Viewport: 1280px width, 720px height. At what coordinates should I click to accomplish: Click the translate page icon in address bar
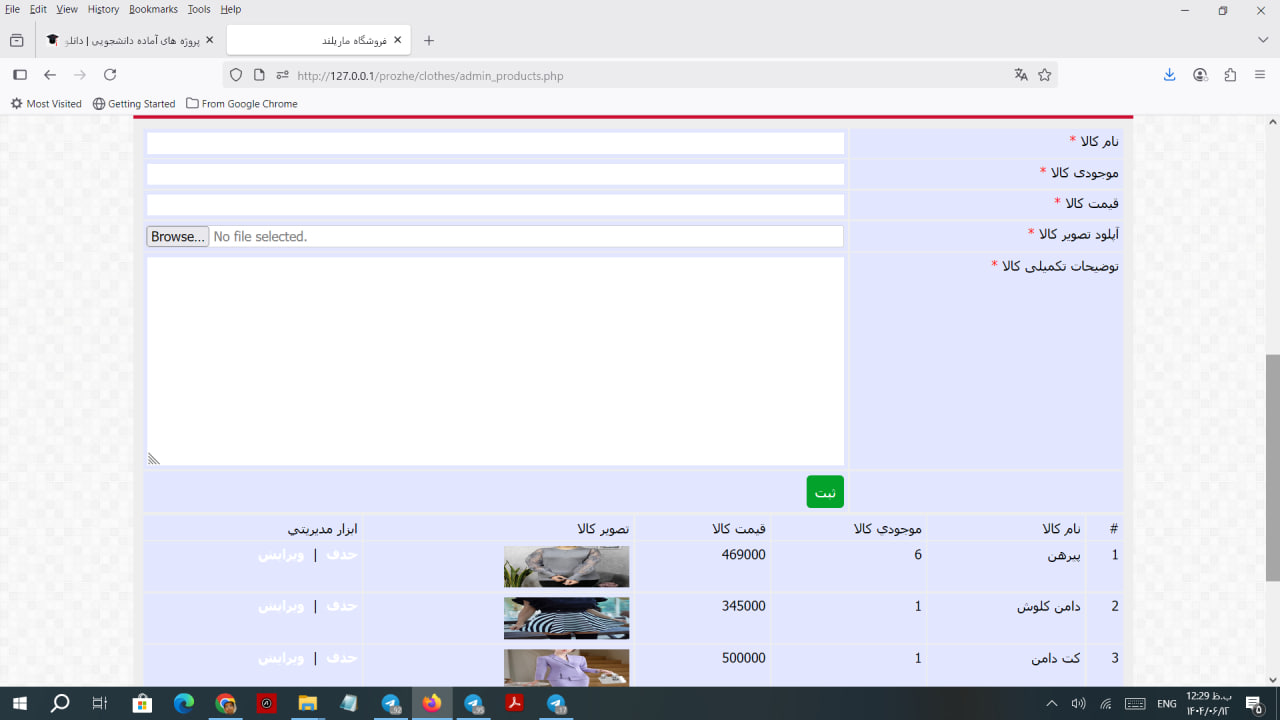[1021, 75]
